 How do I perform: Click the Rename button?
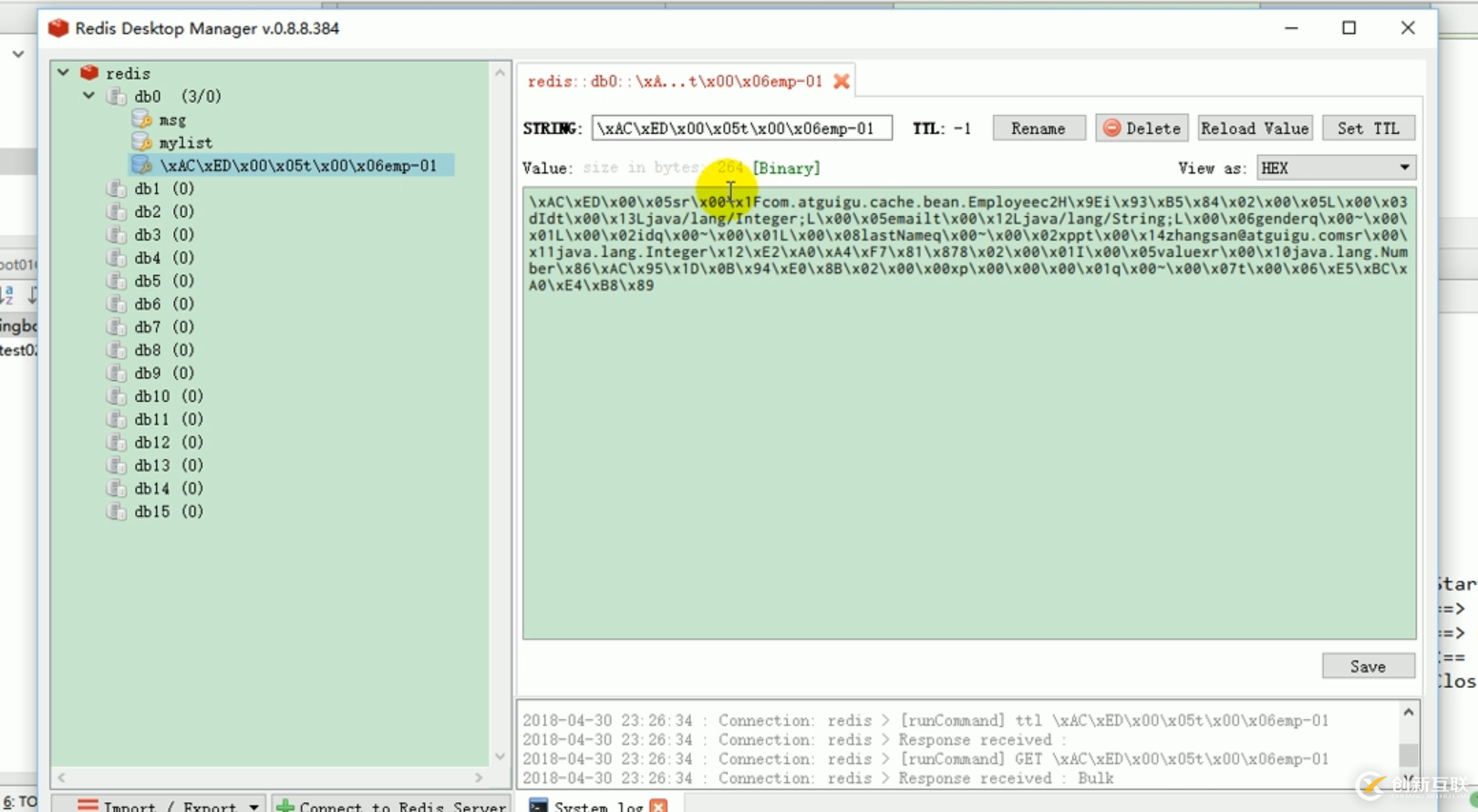(1038, 128)
